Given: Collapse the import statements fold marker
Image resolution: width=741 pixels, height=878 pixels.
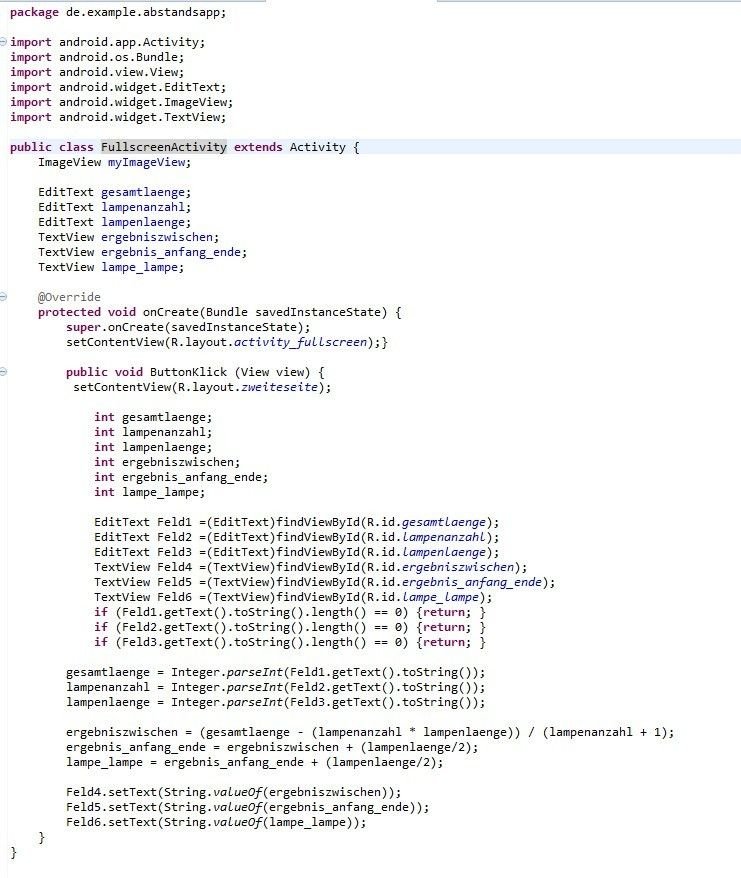Looking at the screenshot, I should point(3,41).
